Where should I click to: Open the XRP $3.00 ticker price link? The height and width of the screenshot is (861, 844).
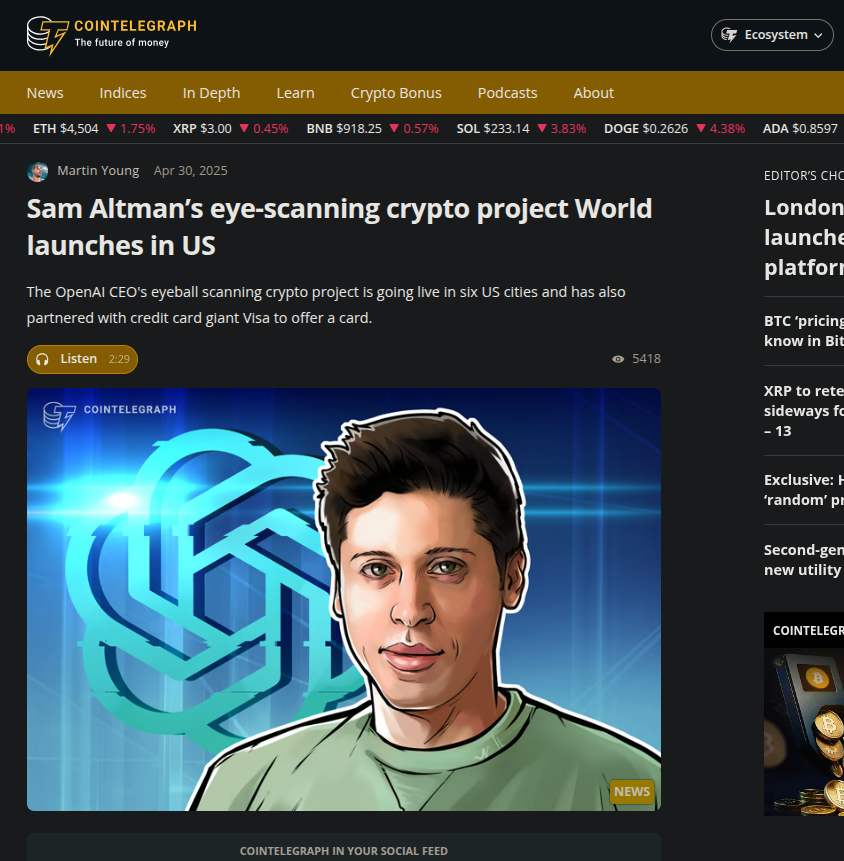202,128
